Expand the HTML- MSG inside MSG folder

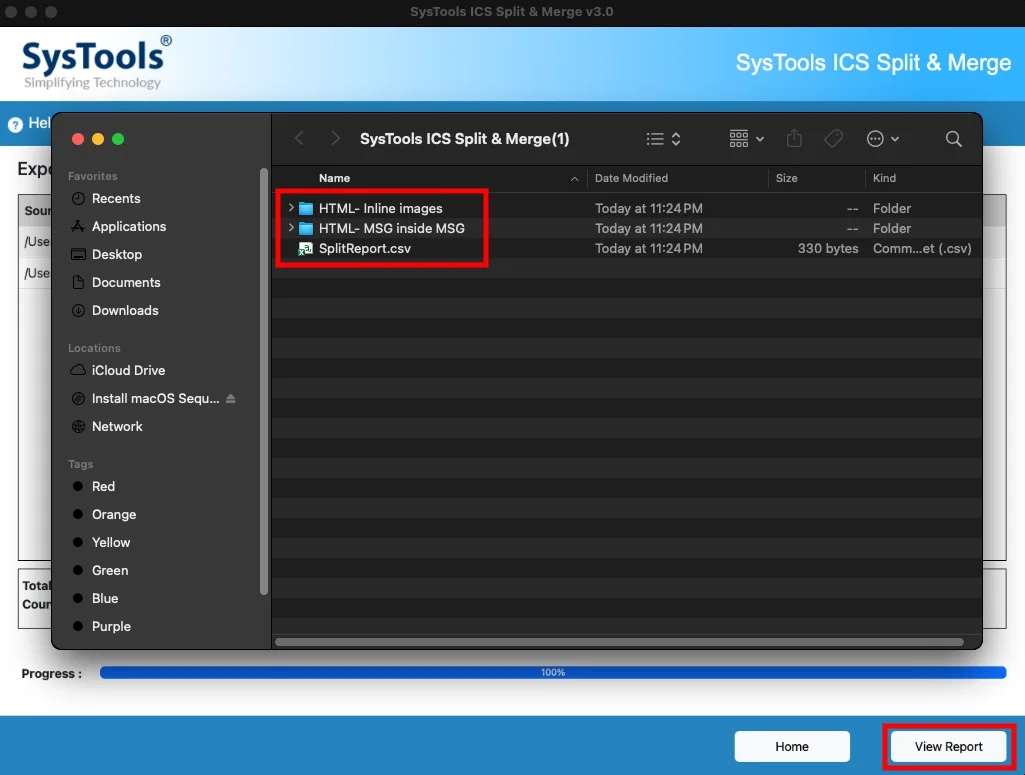[291, 228]
